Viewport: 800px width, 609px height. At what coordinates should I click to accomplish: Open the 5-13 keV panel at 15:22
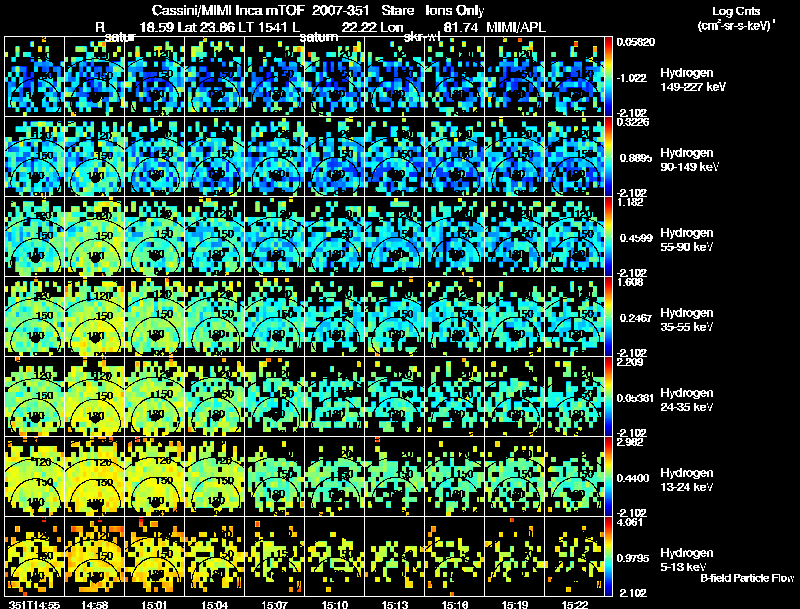[x=574, y=556]
